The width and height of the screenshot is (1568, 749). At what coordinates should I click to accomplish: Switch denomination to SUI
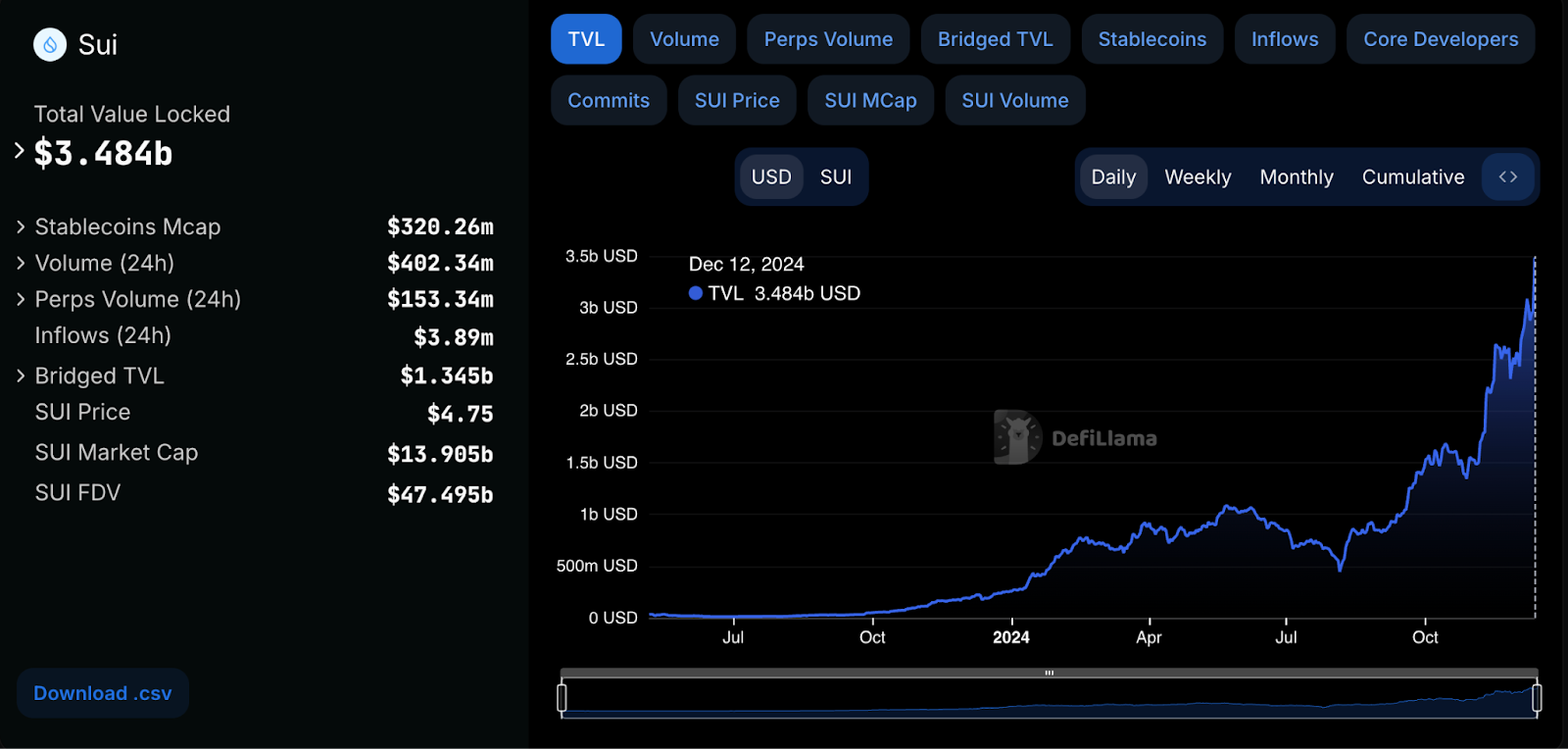835,176
